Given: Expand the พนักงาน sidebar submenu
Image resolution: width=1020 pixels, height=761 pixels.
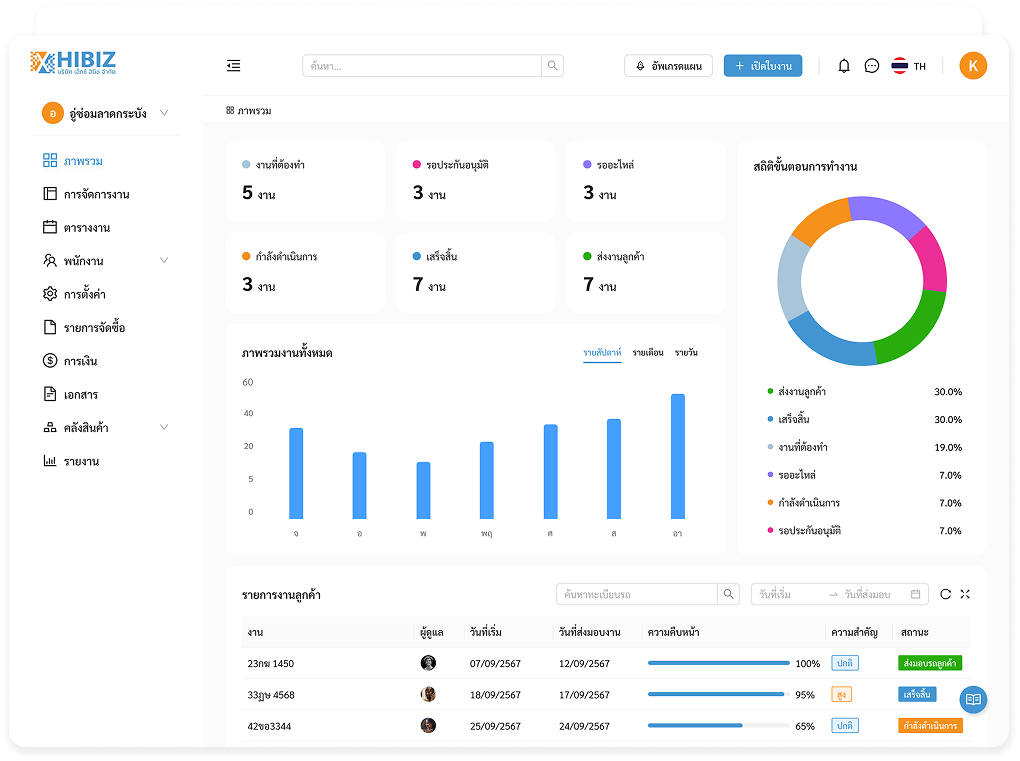Looking at the screenshot, I should pos(164,261).
